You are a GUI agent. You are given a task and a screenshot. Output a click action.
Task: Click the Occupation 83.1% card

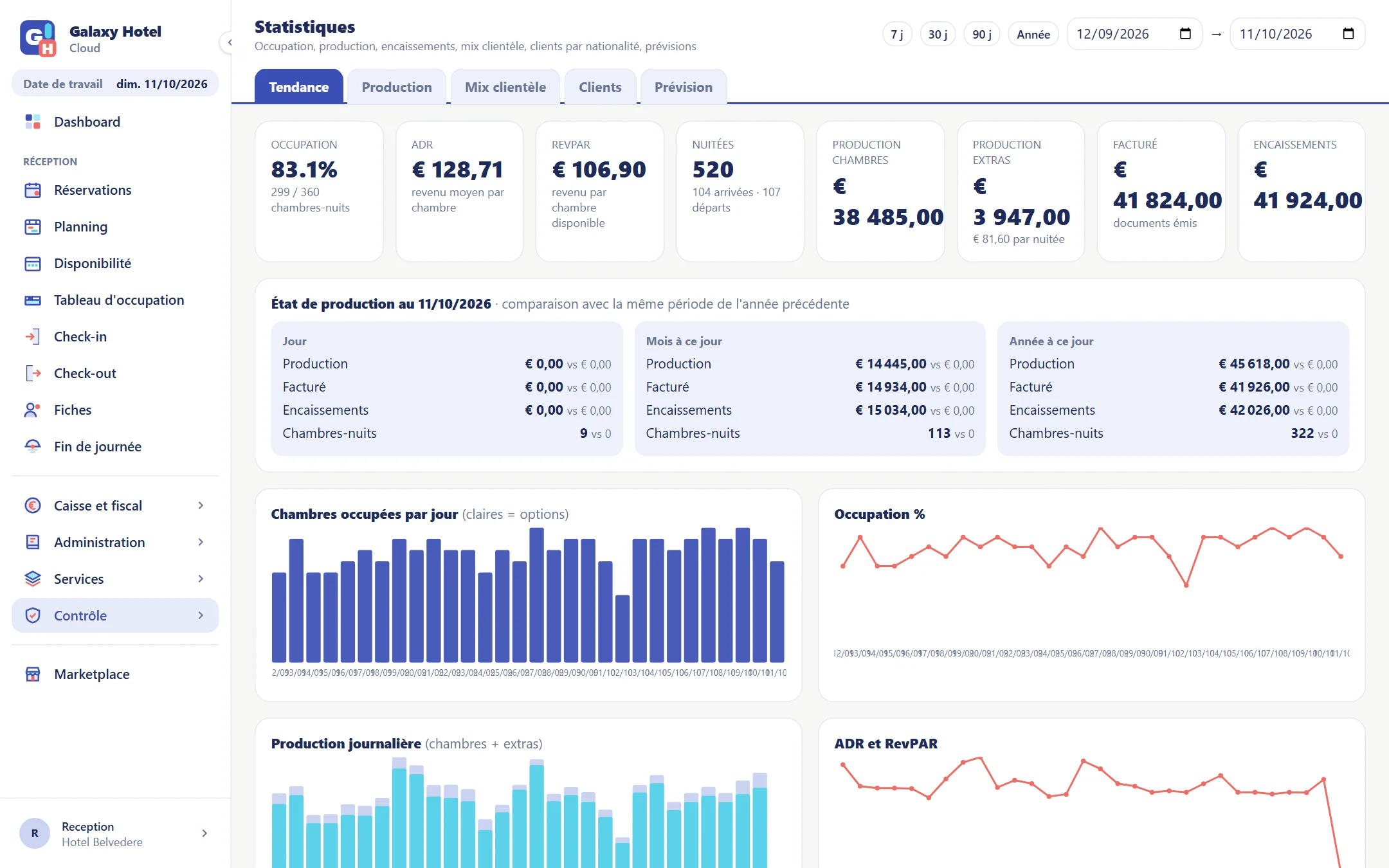click(319, 192)
